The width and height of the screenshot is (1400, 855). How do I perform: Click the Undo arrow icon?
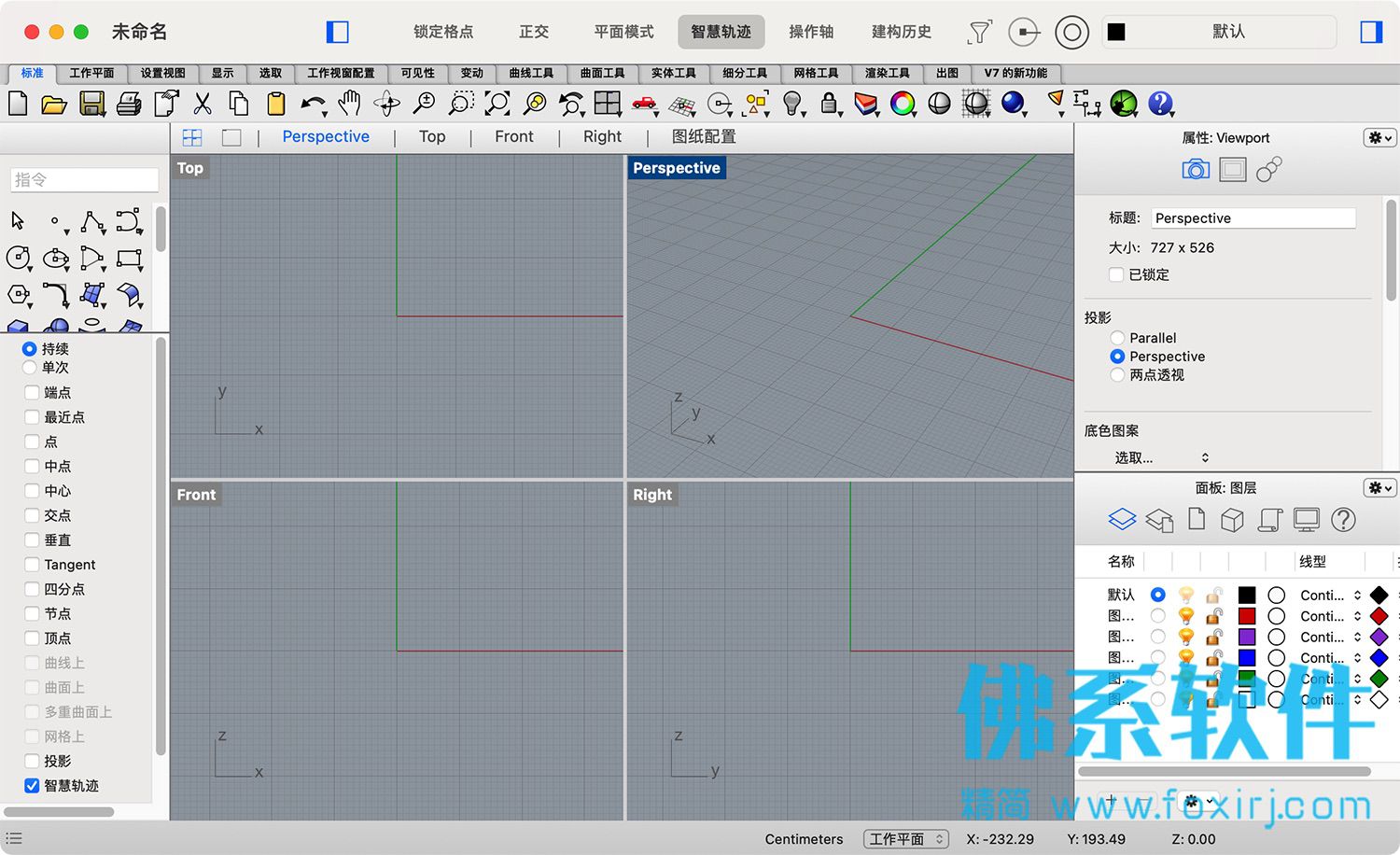pos(313,104)
